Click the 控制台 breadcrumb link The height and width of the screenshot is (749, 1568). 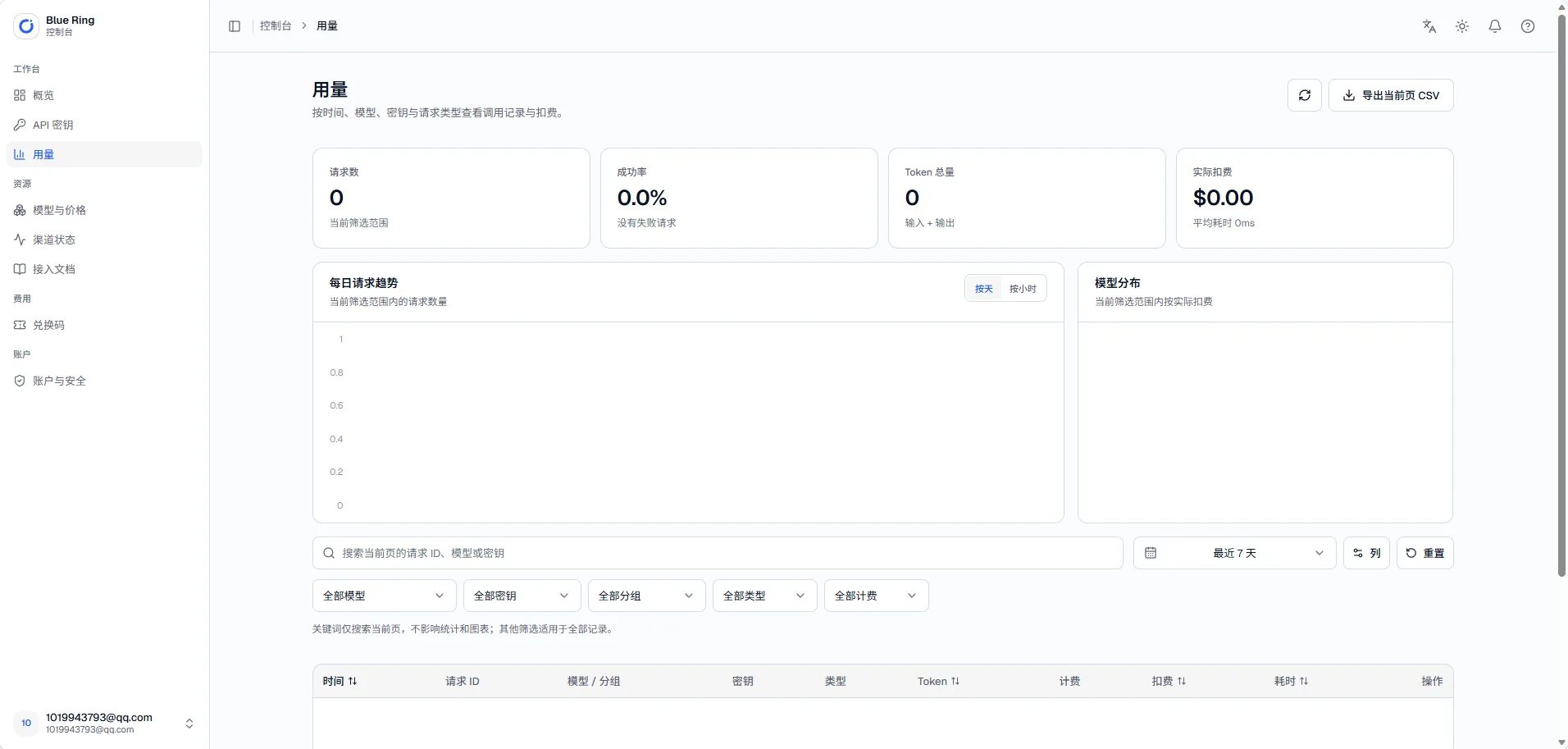tap(276, 26)
